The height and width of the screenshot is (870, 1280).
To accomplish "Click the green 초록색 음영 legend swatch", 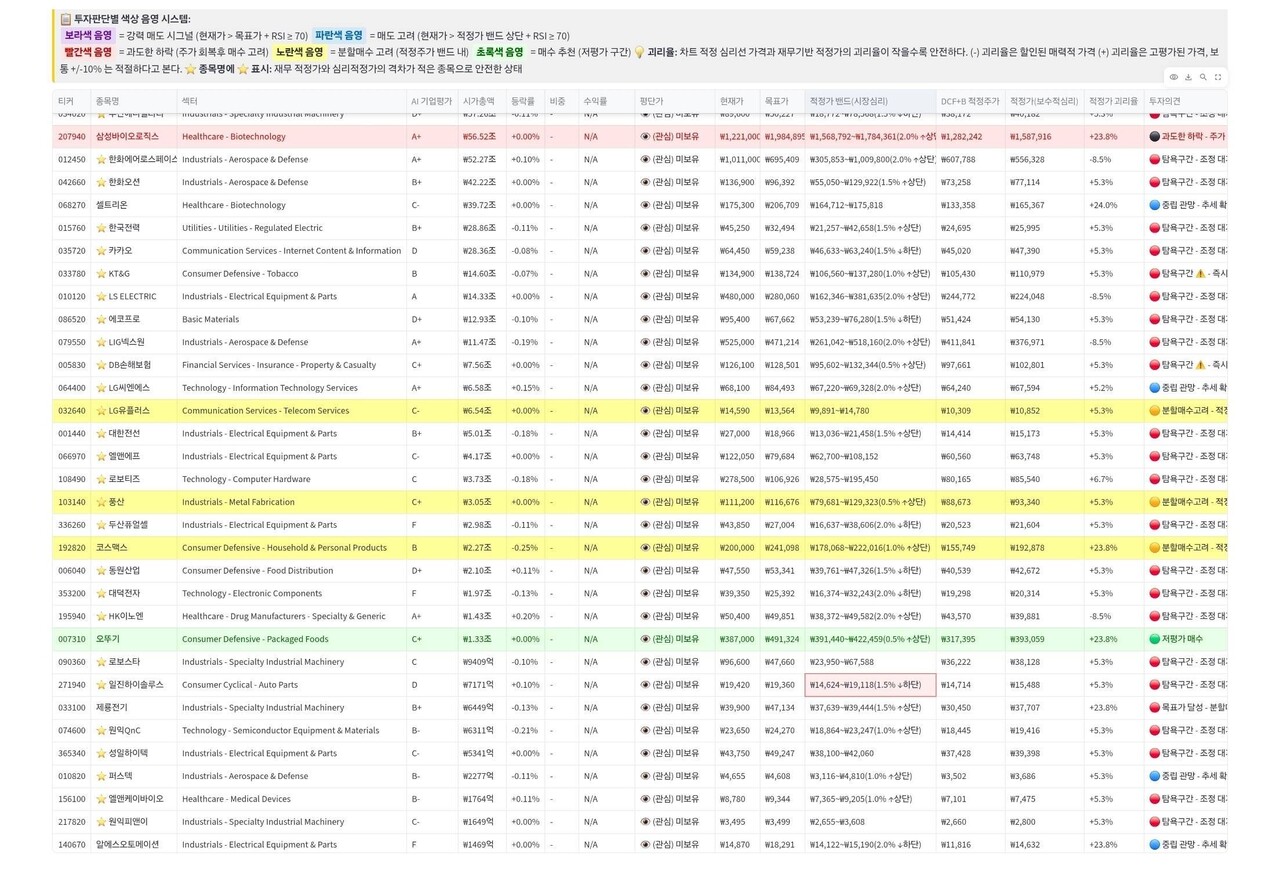I will 499,52.
